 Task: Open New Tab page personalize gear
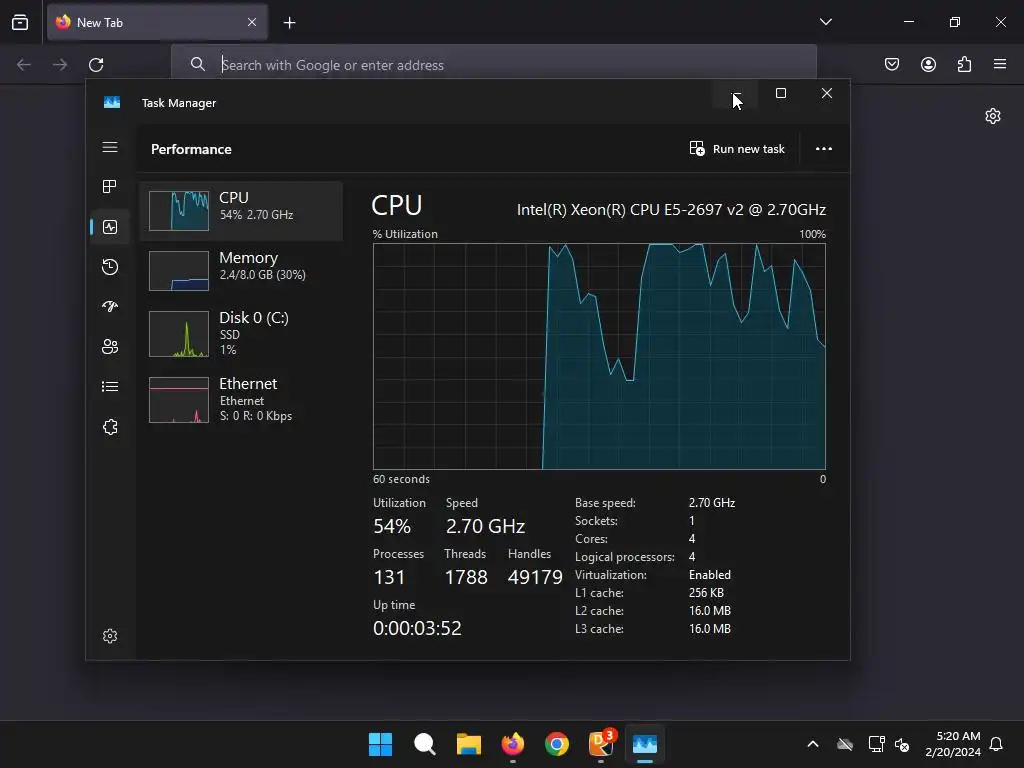[993, 116]
